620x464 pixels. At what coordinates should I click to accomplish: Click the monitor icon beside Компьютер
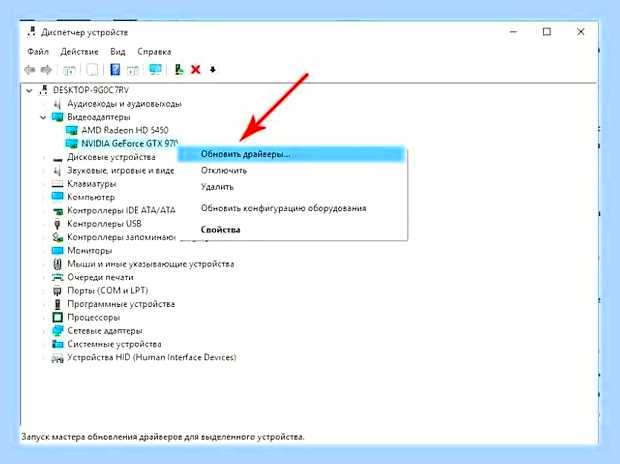[57, 197]
